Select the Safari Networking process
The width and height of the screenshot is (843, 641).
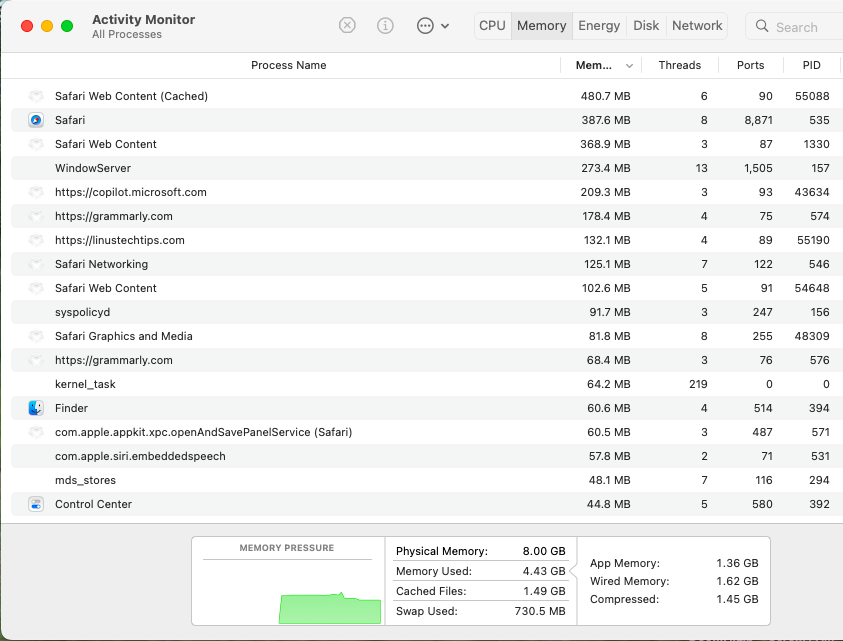coord(101,264)
